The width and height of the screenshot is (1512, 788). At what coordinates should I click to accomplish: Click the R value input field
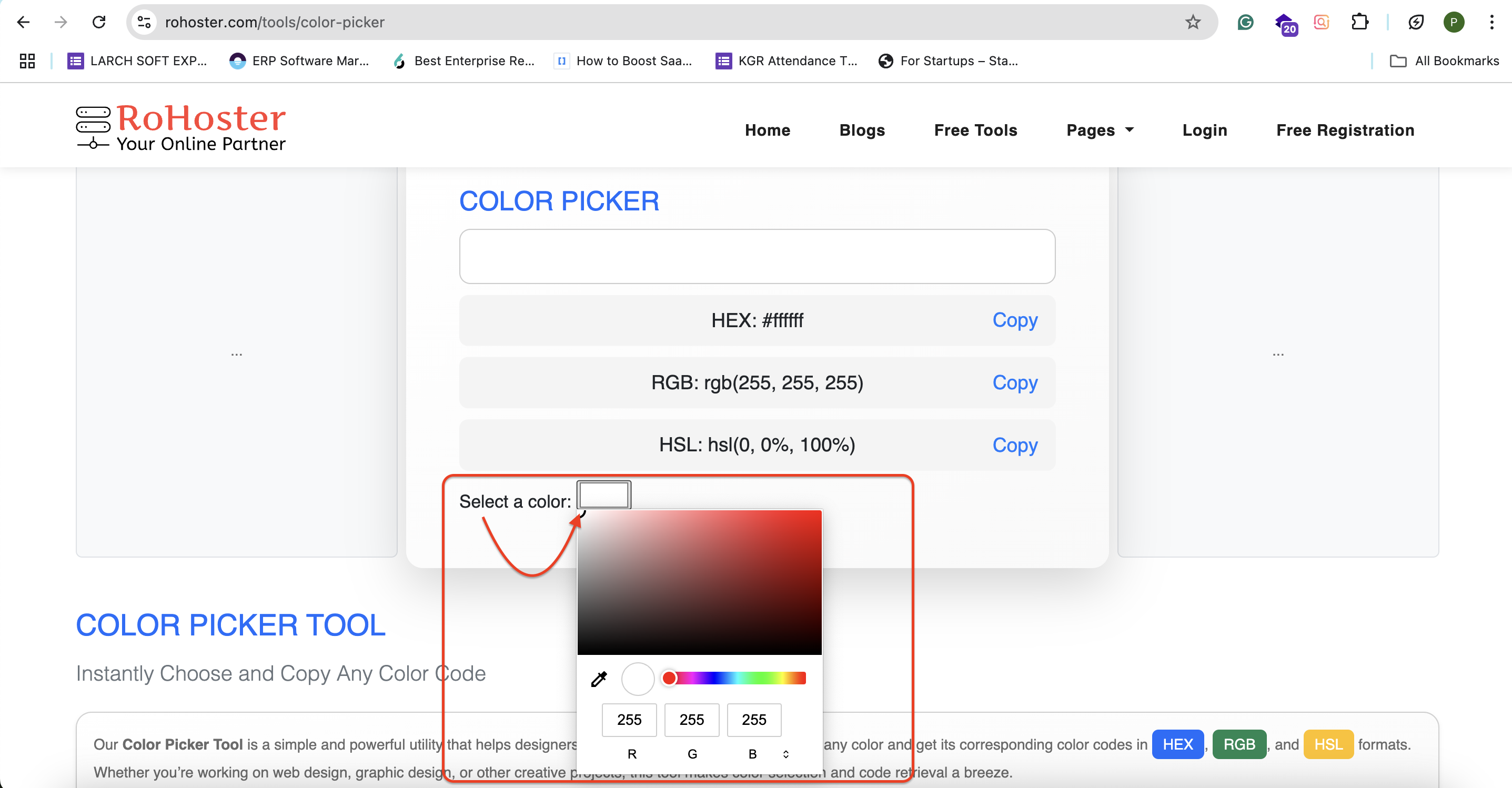629,719
